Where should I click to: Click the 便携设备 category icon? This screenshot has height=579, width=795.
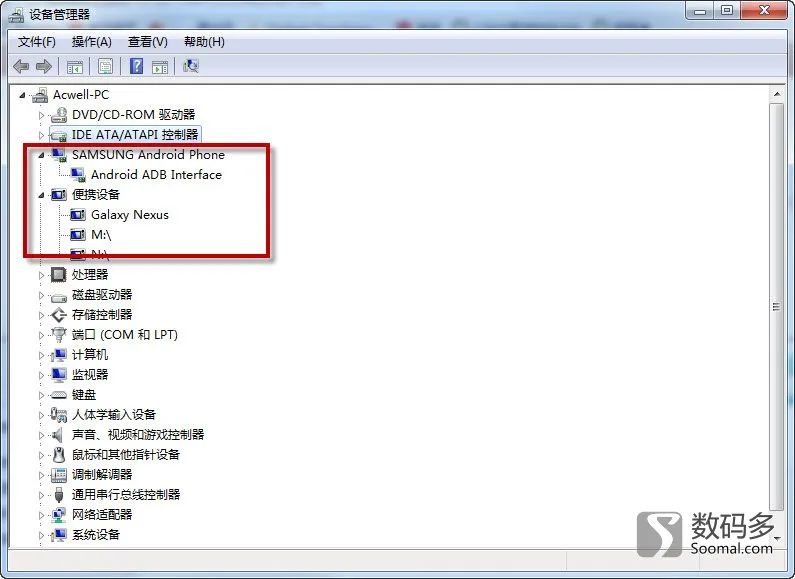[x=59, y=195]
